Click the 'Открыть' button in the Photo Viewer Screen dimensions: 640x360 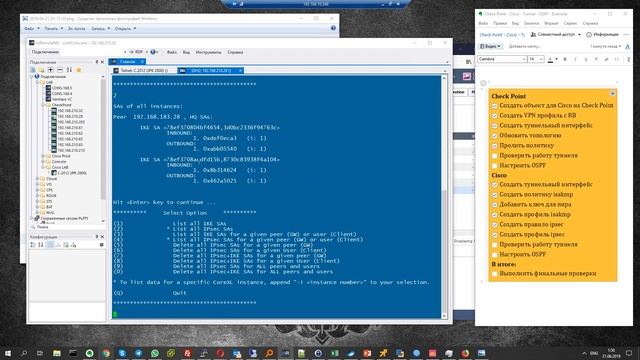point(125,29)
